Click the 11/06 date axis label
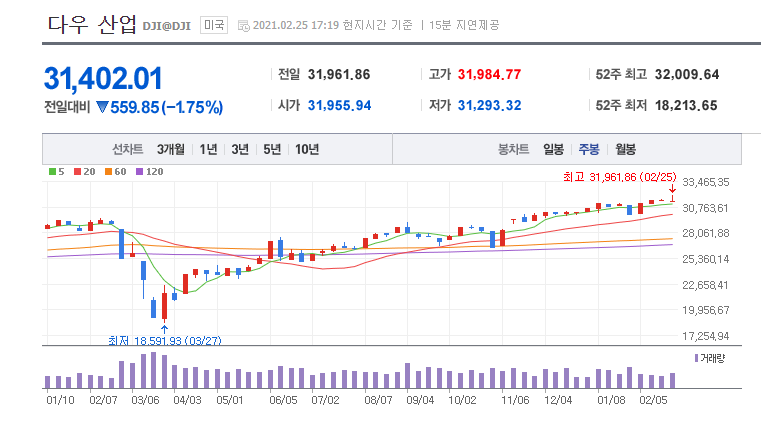The width and height of the screenshot is (761, 421). tap(515, 400)
